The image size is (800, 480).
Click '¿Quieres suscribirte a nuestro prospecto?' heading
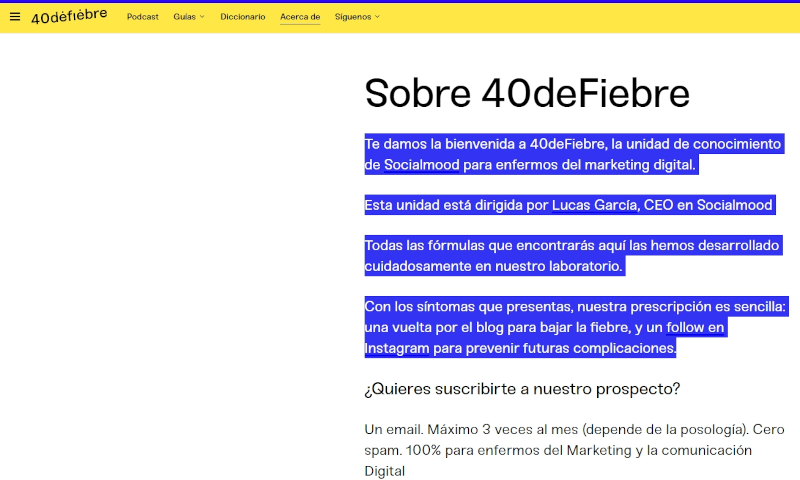(x=522, y=389)
